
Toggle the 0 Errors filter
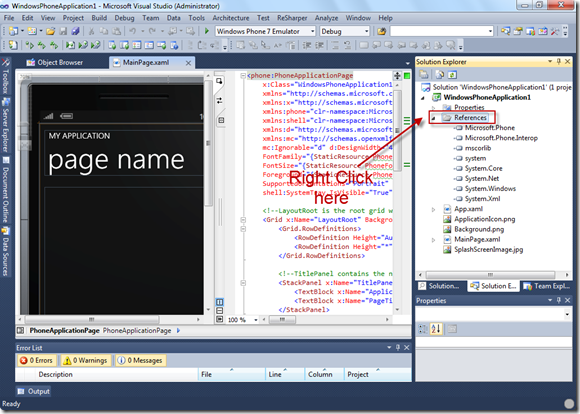point(37,360)
